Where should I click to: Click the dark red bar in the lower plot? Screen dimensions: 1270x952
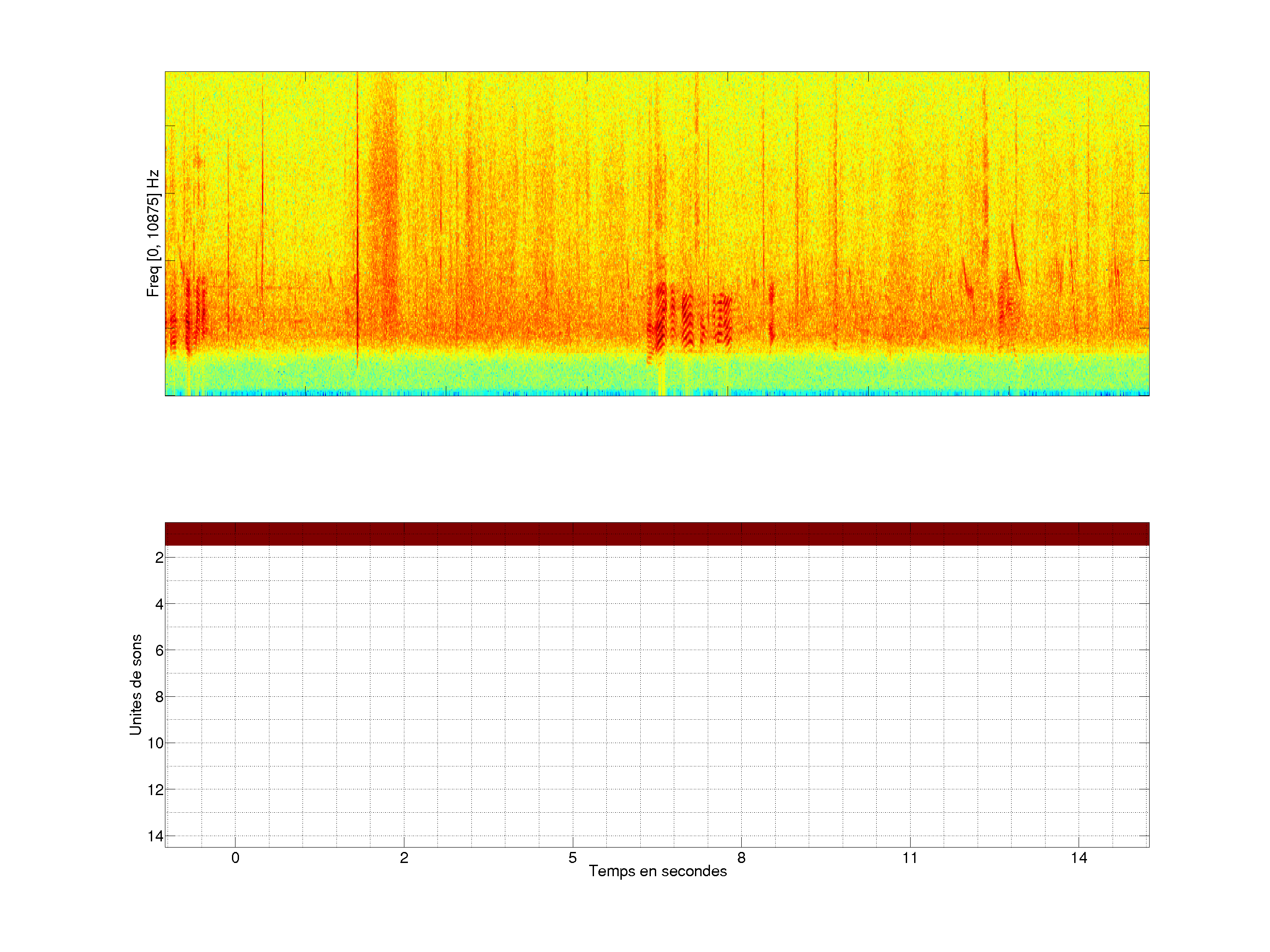(657, 534)
